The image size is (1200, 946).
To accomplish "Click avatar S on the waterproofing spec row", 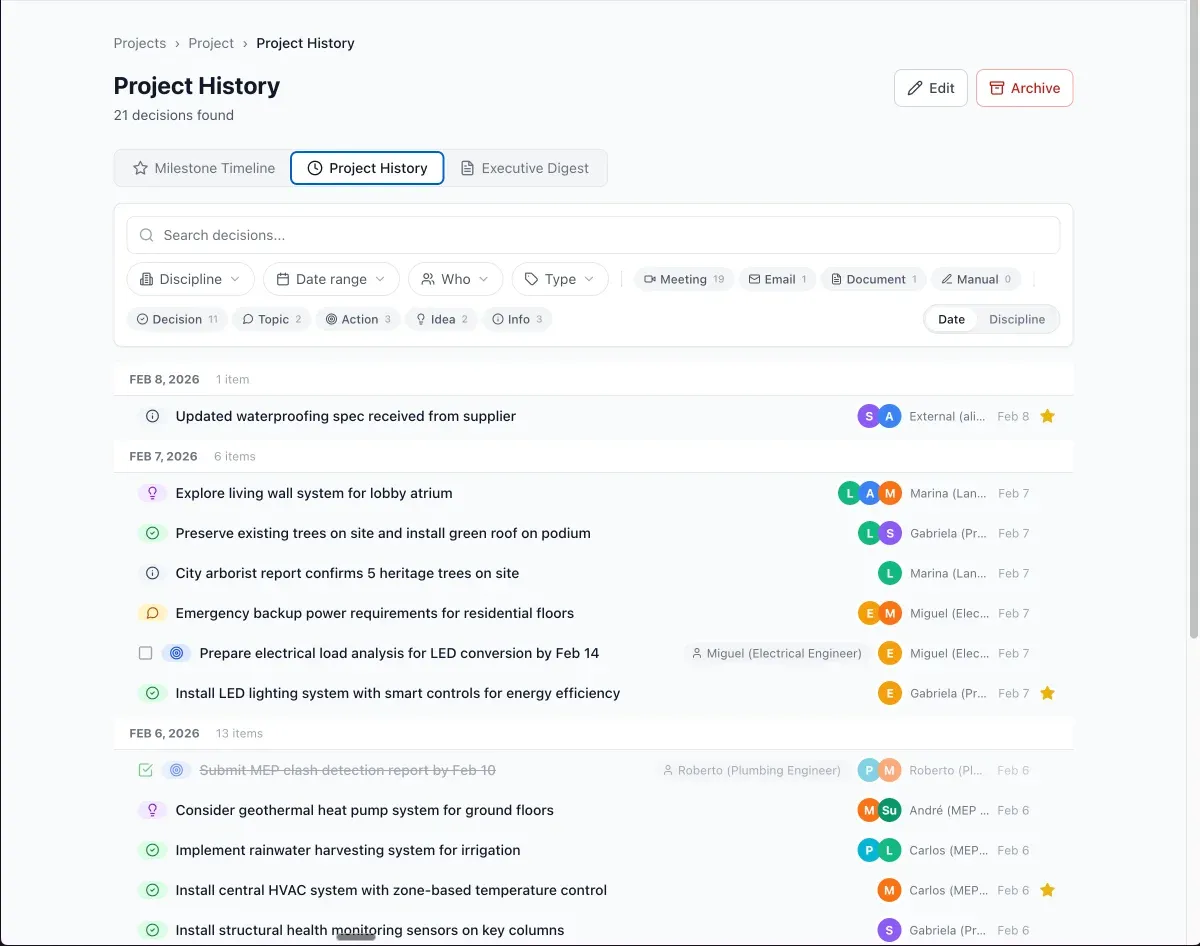I will click(x=869, y=416).
